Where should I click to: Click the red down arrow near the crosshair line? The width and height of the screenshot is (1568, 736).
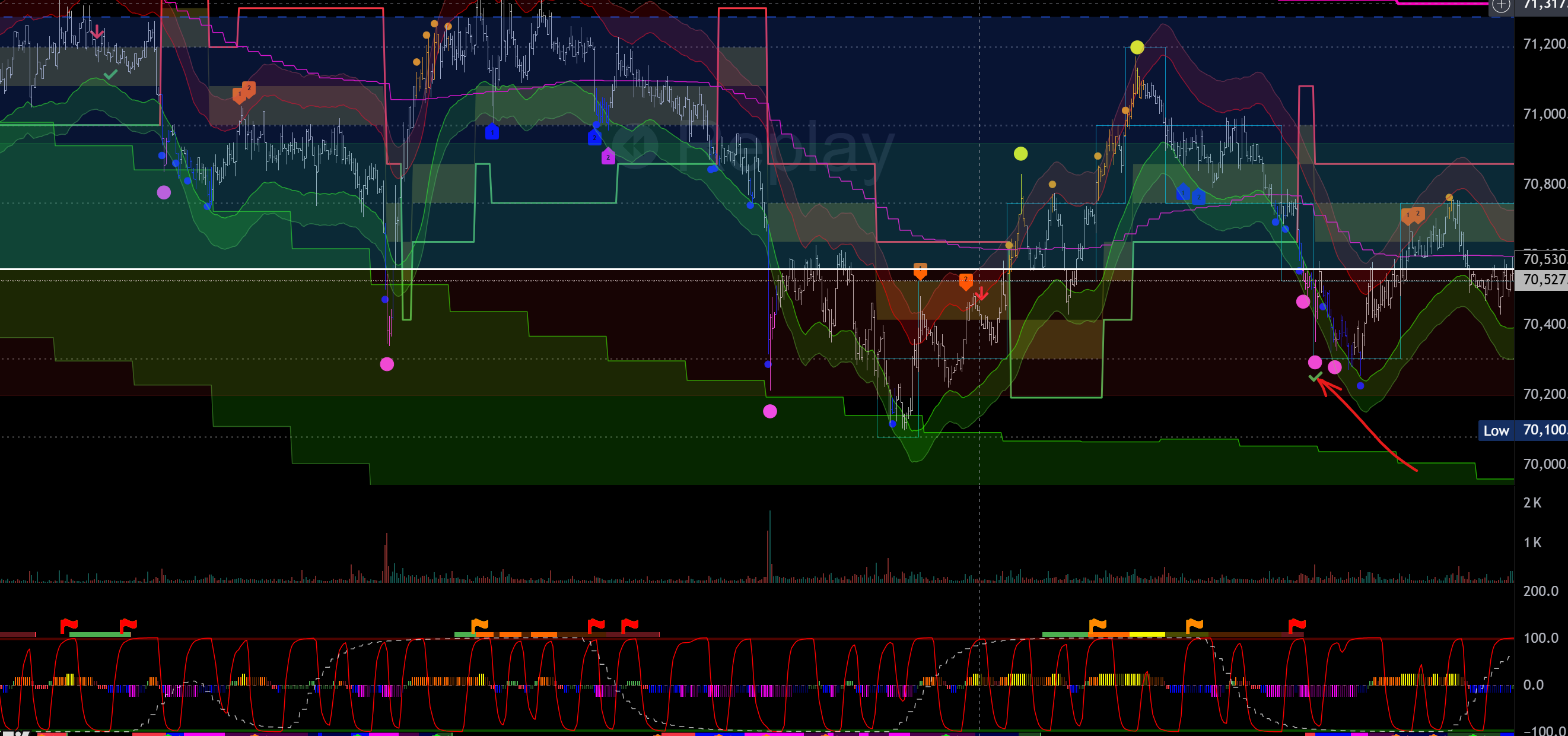[981, 294]
